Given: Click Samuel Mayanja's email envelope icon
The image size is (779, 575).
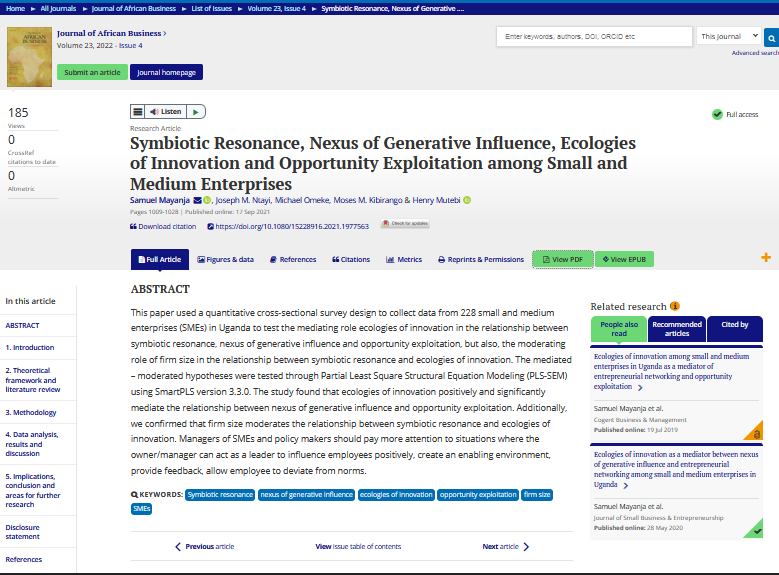Looking at the screenshot, I should [197, 200].
